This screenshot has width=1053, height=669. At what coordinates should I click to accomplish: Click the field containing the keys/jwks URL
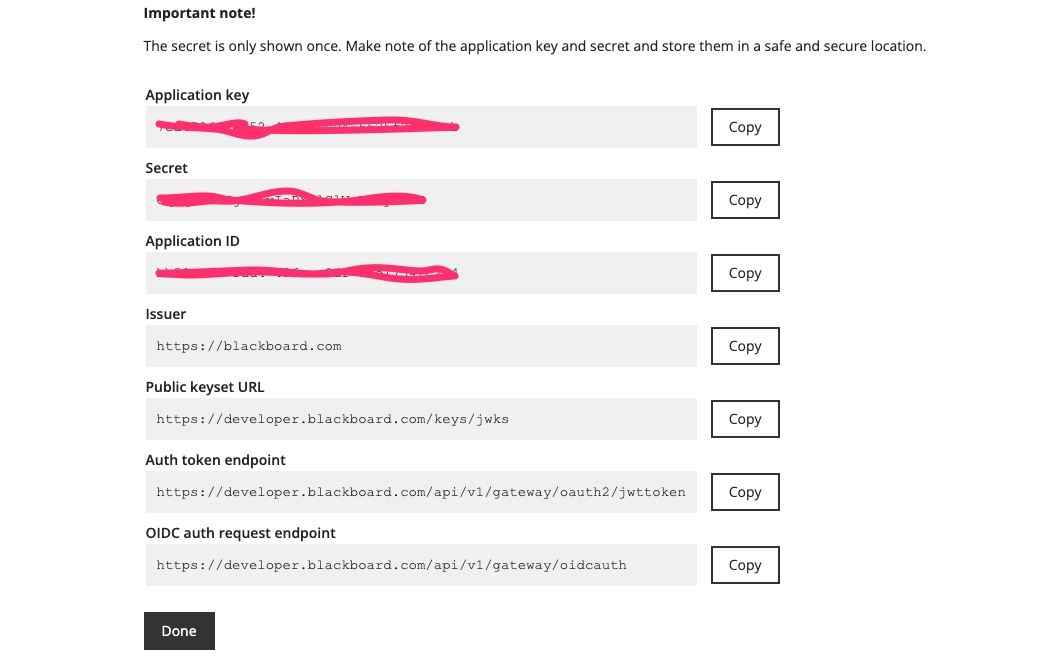tap(420, 419)
